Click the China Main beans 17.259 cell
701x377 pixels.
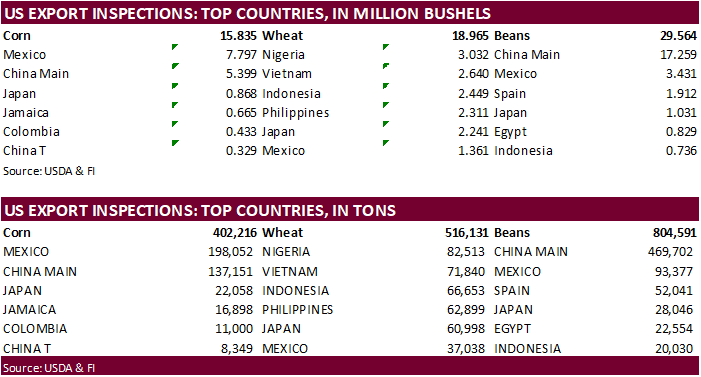(678, 55)
